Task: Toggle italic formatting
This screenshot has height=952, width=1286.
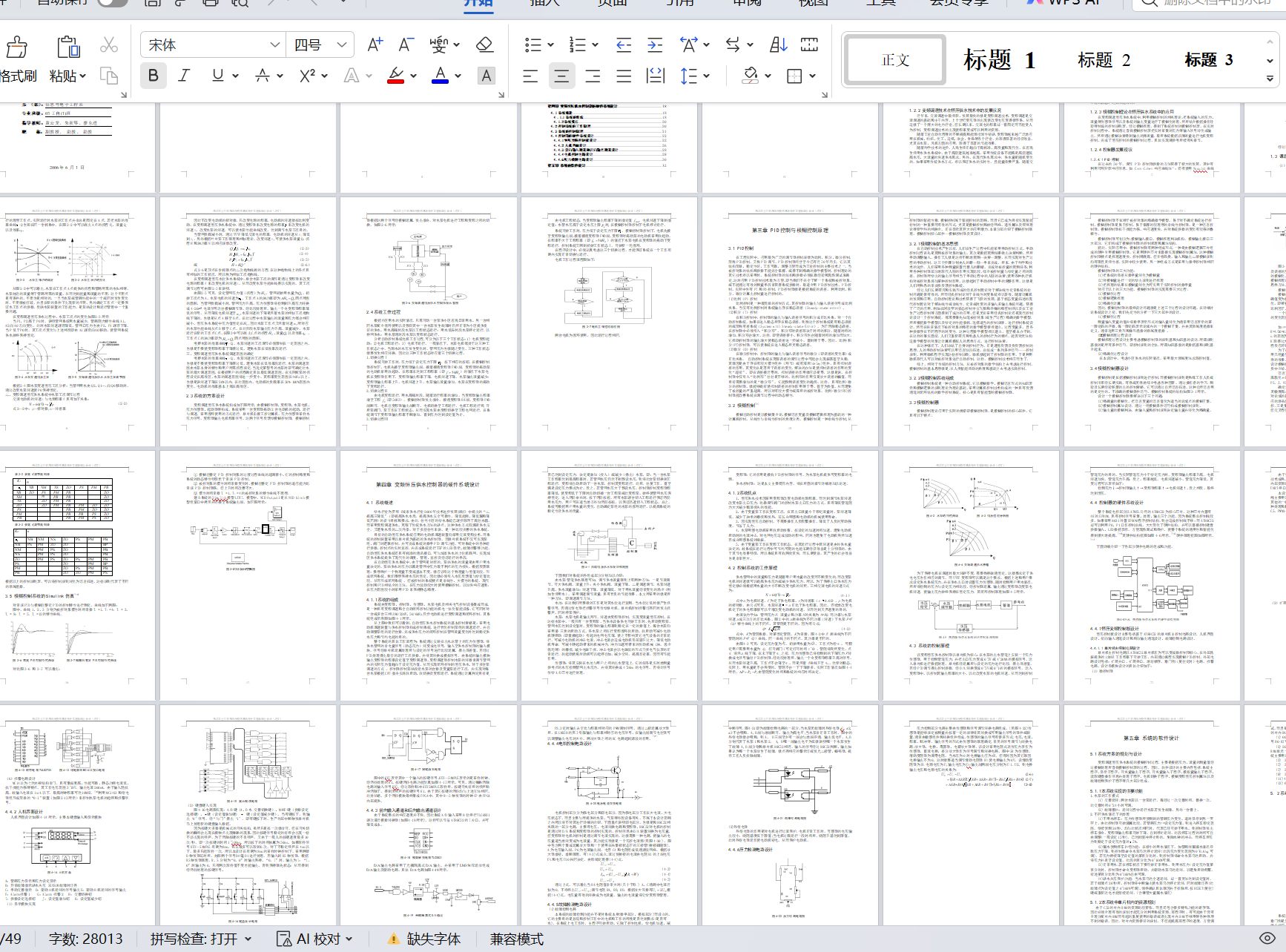Action: (x=184, y=76)
